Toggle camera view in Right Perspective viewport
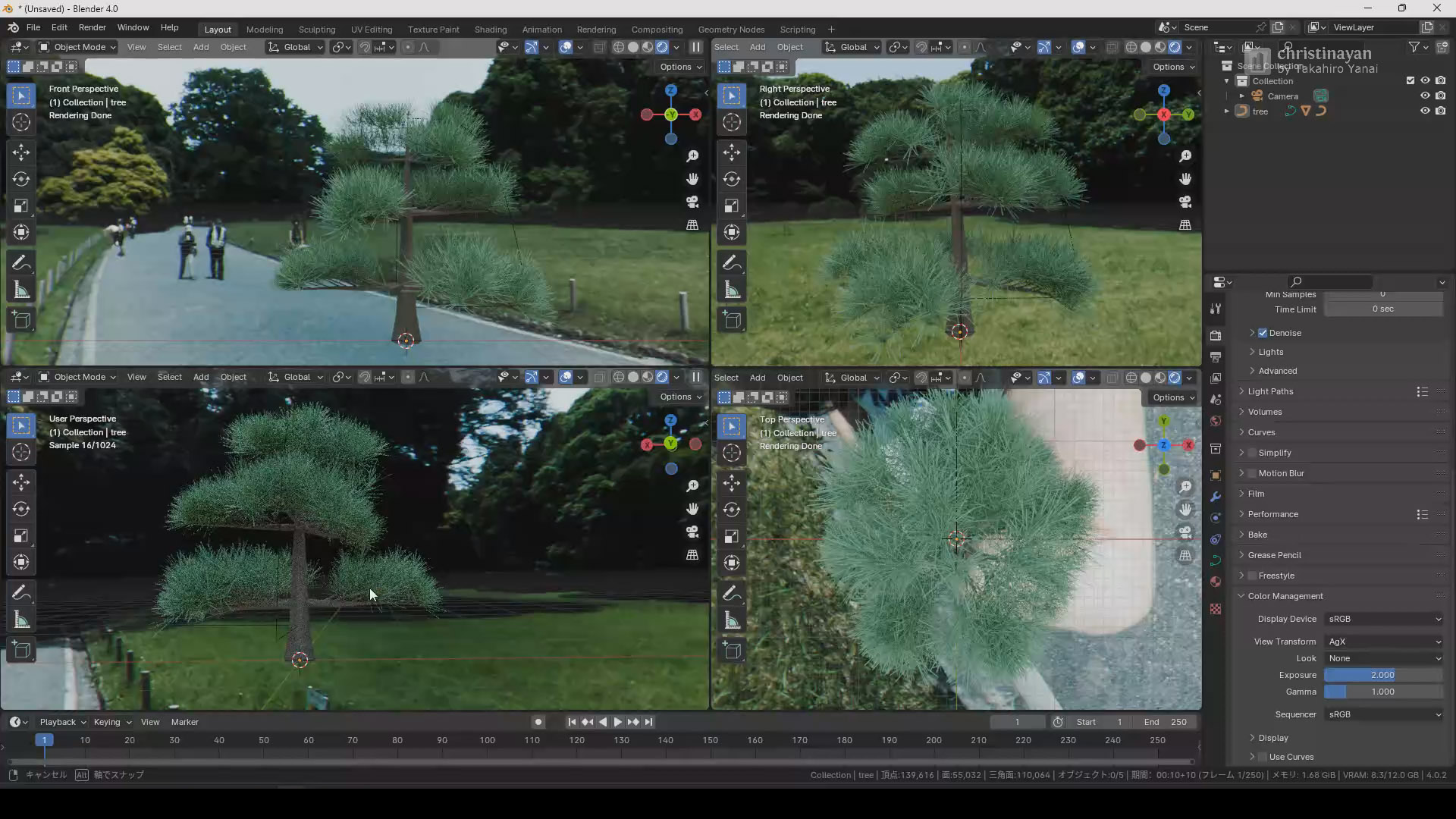 [1185, 202]
